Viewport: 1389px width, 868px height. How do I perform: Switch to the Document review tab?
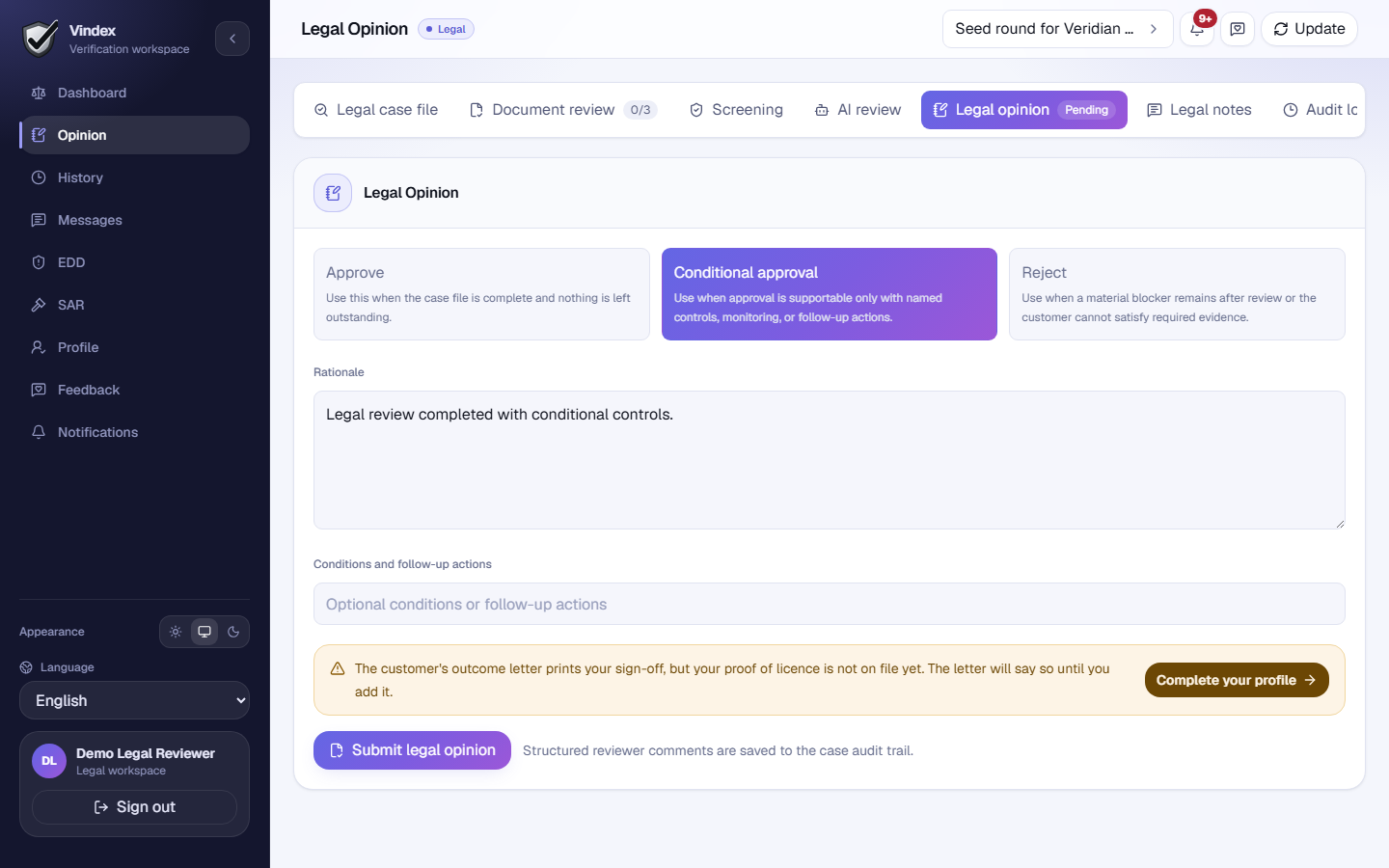pyautogui.click(x=563, y=110)
